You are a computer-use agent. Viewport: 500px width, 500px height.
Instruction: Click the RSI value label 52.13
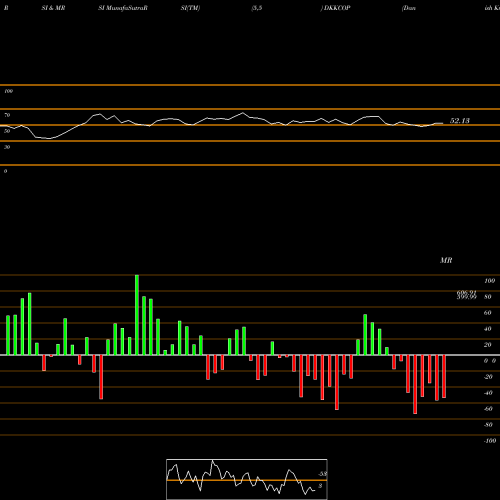click(x=460, y=121)
